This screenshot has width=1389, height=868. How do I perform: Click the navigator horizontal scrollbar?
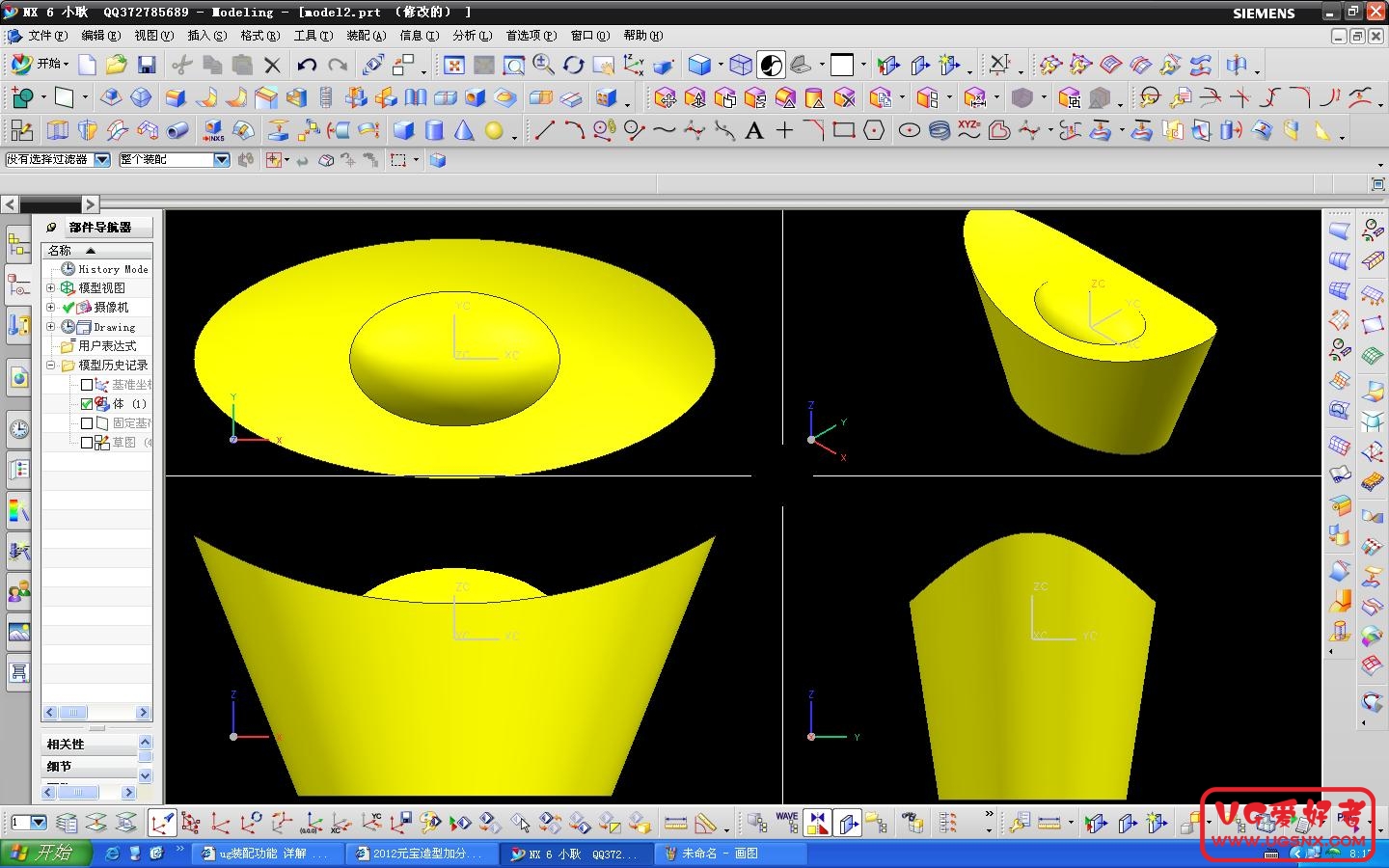tap(96, 713)
